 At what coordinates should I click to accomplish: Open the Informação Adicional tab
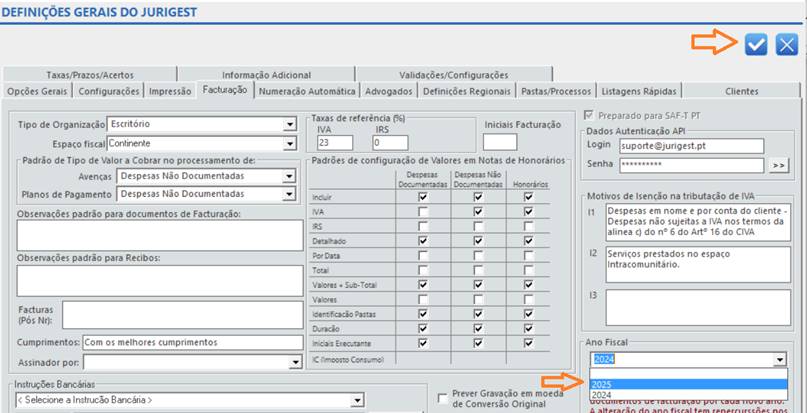pos(266,75)
